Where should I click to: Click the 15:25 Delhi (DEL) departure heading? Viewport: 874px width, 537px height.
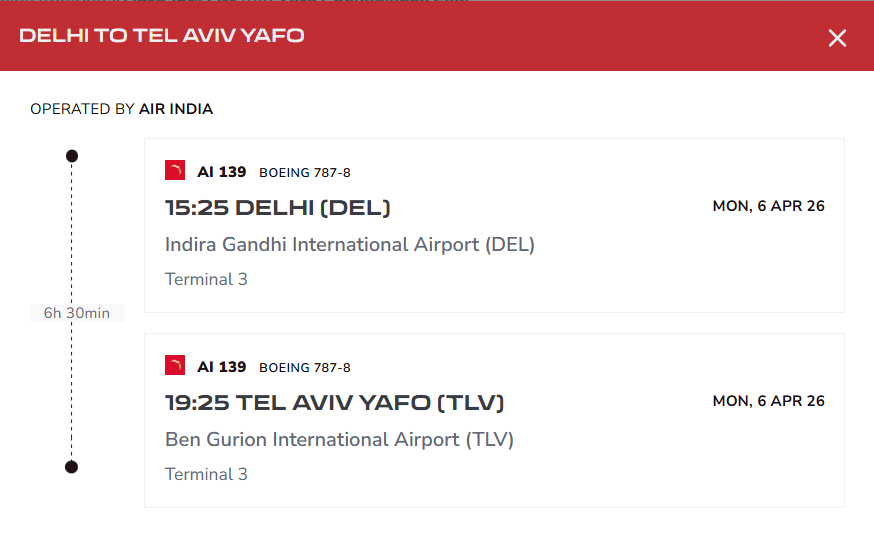tap(278, 208)
